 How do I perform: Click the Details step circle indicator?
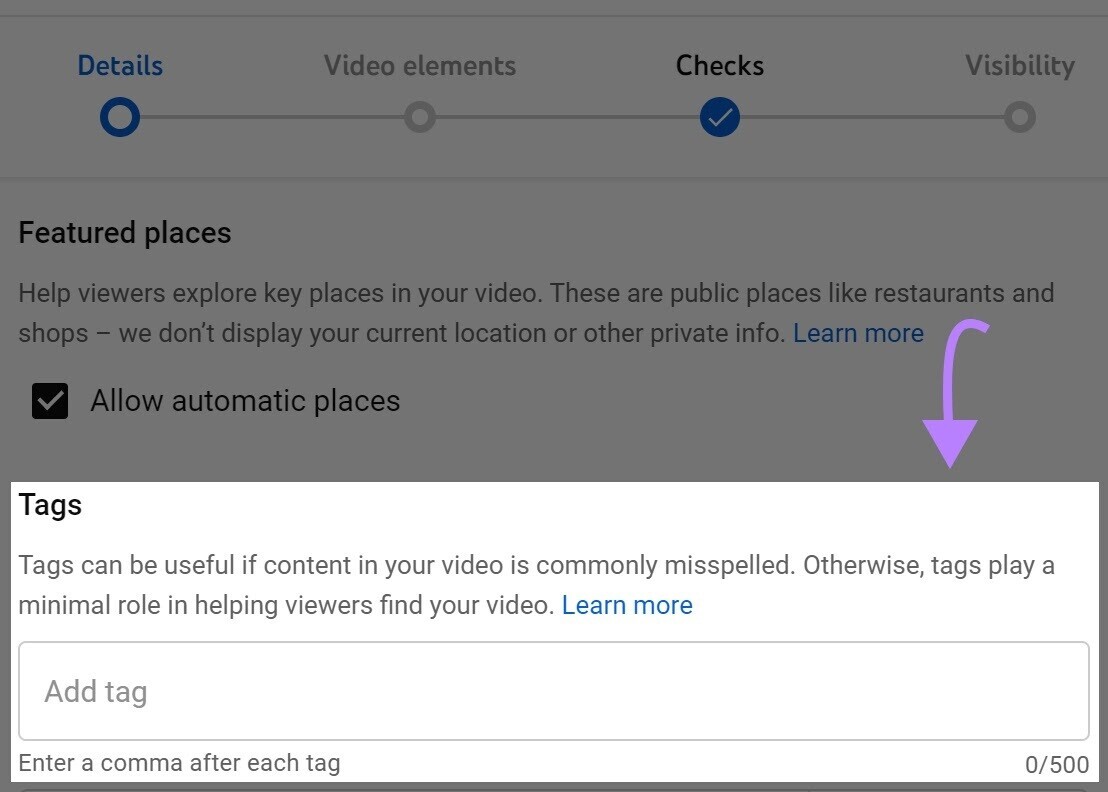120,117
